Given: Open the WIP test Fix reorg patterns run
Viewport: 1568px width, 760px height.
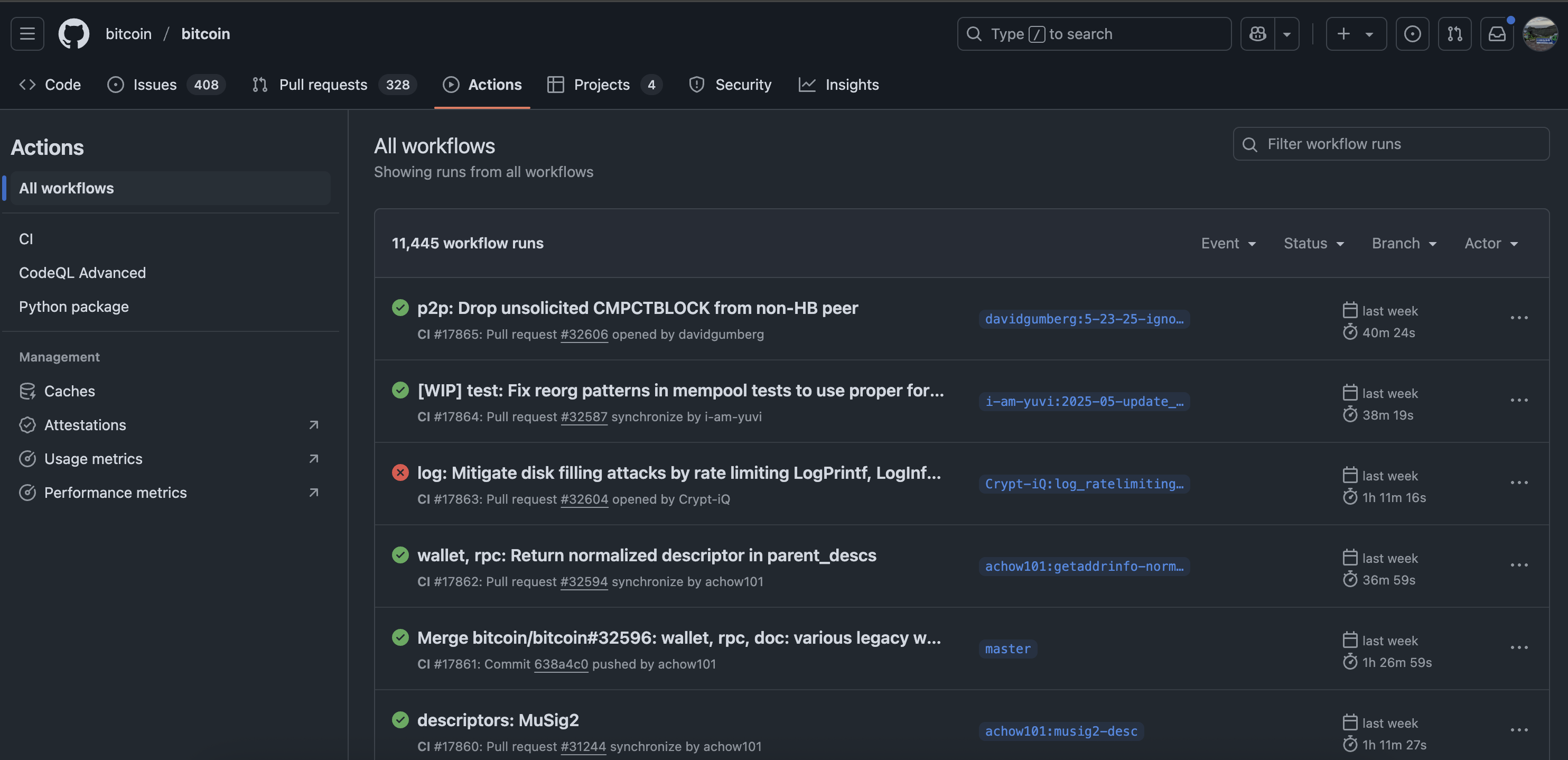Looking at the screenshot, I should click(x=680, y=391).
